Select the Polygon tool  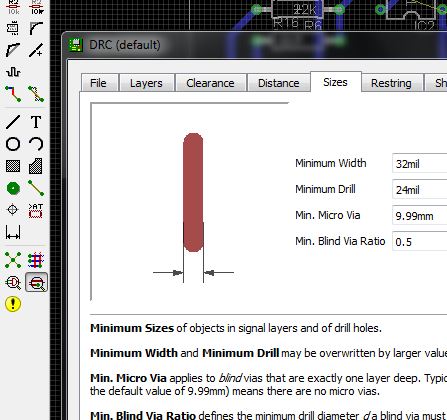[36, 166]
